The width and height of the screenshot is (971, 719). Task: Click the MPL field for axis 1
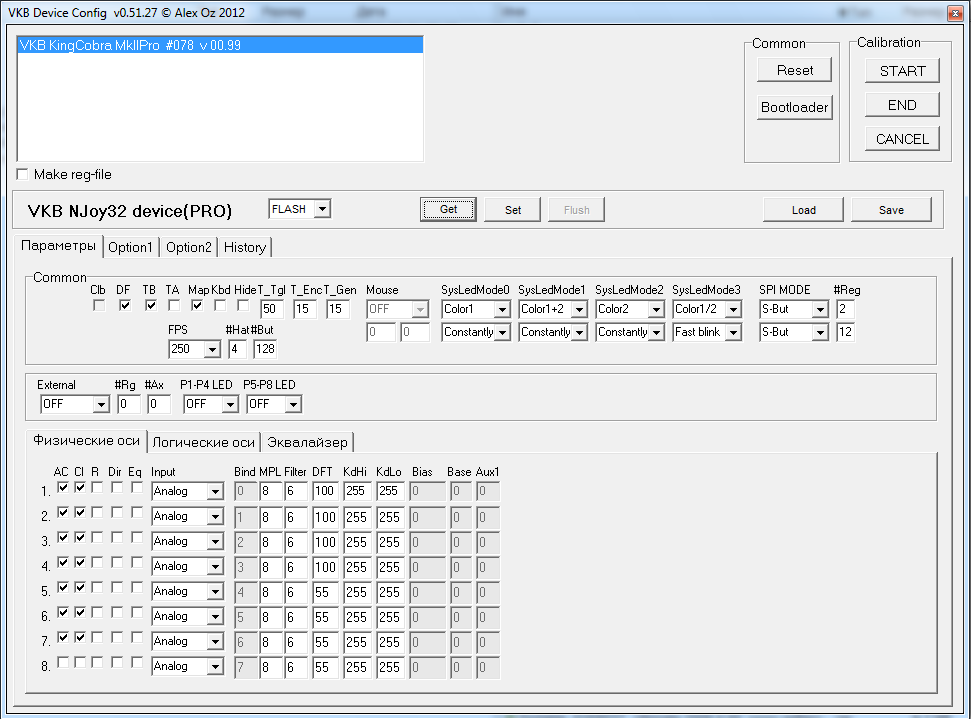point(271,492)
